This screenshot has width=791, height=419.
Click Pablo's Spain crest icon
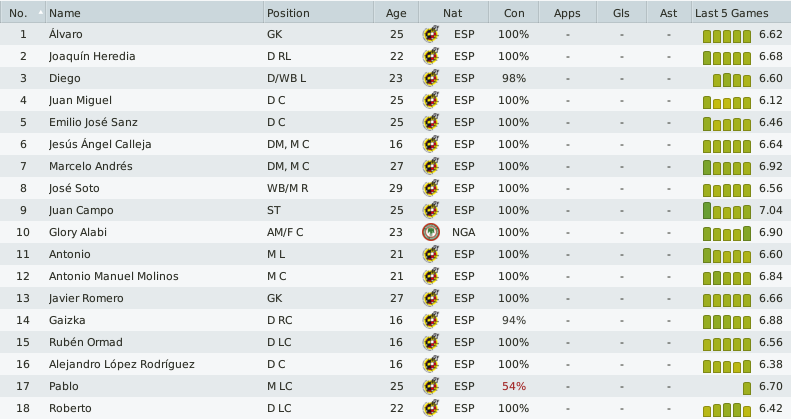click(431, 386)
